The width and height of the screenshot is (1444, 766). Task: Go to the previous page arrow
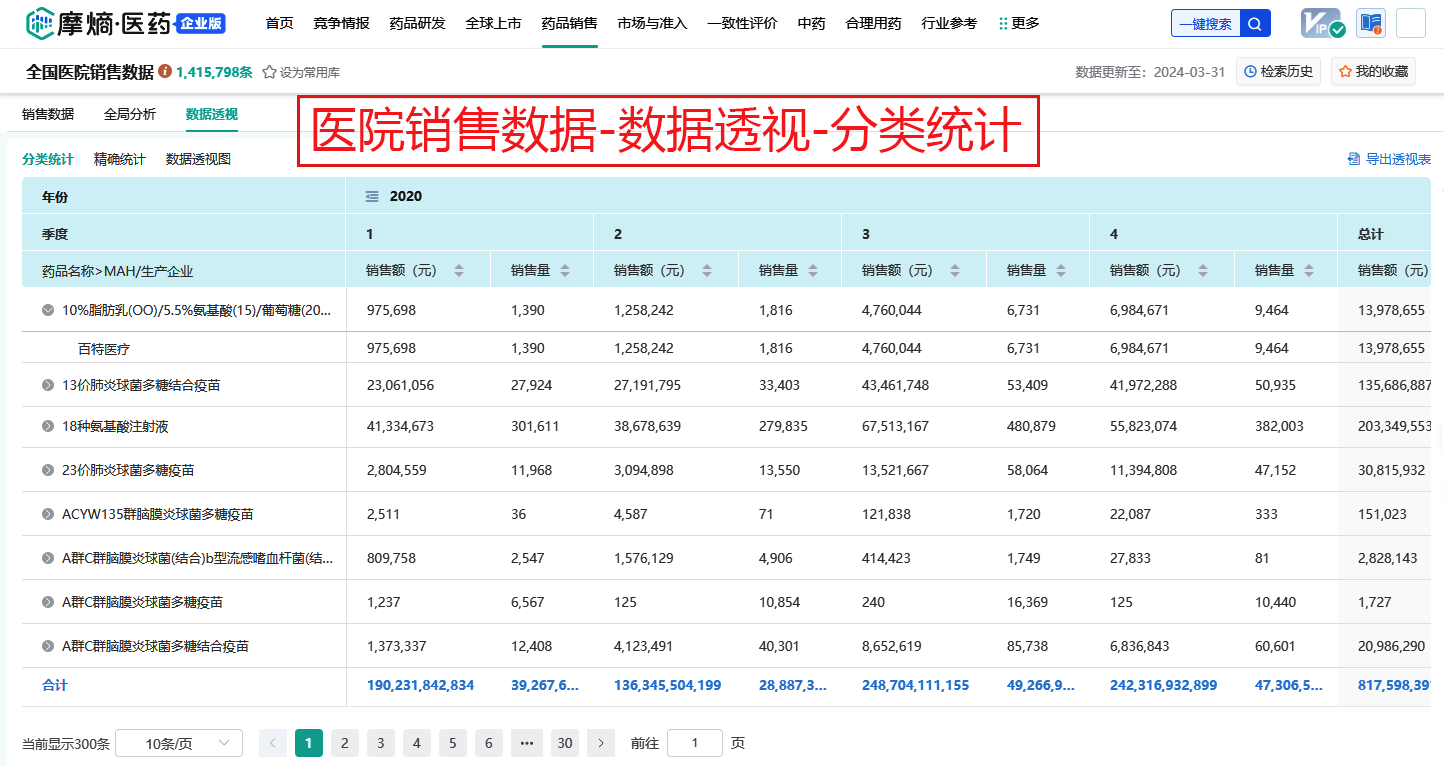click(x=273, y=743)
